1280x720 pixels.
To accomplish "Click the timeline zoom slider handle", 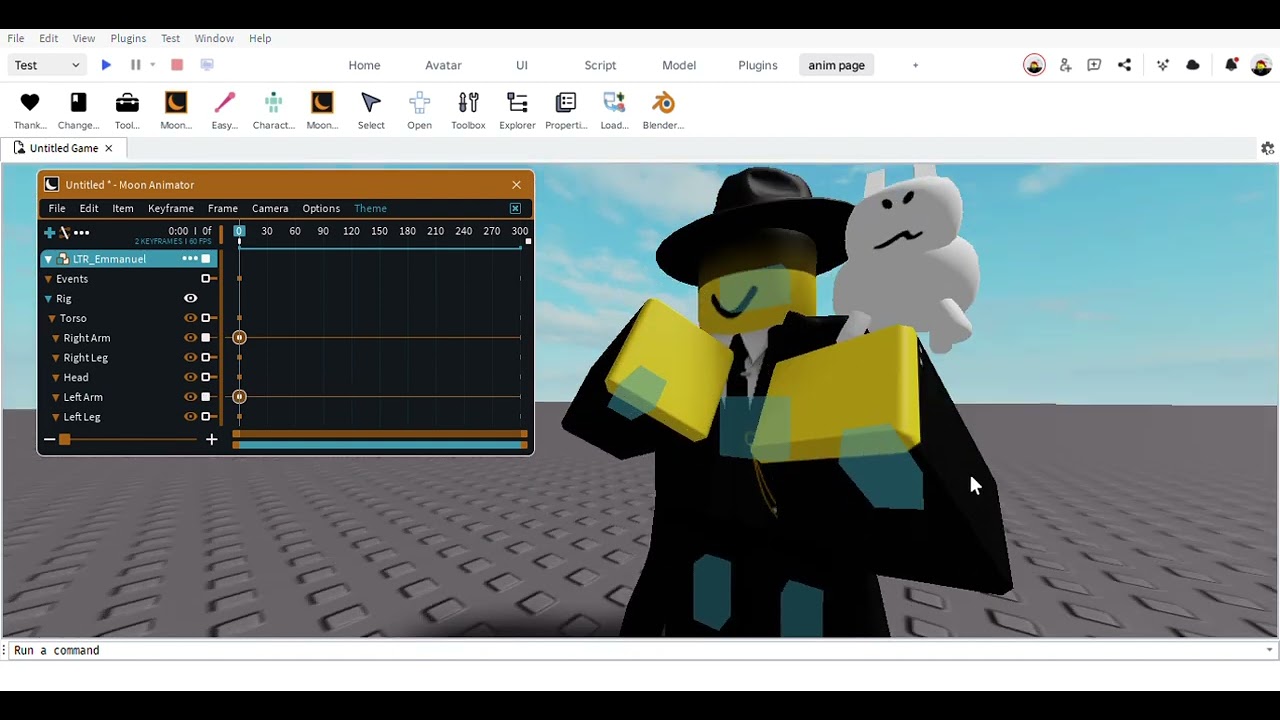I will pyautogui.click(x=65, y=439).
